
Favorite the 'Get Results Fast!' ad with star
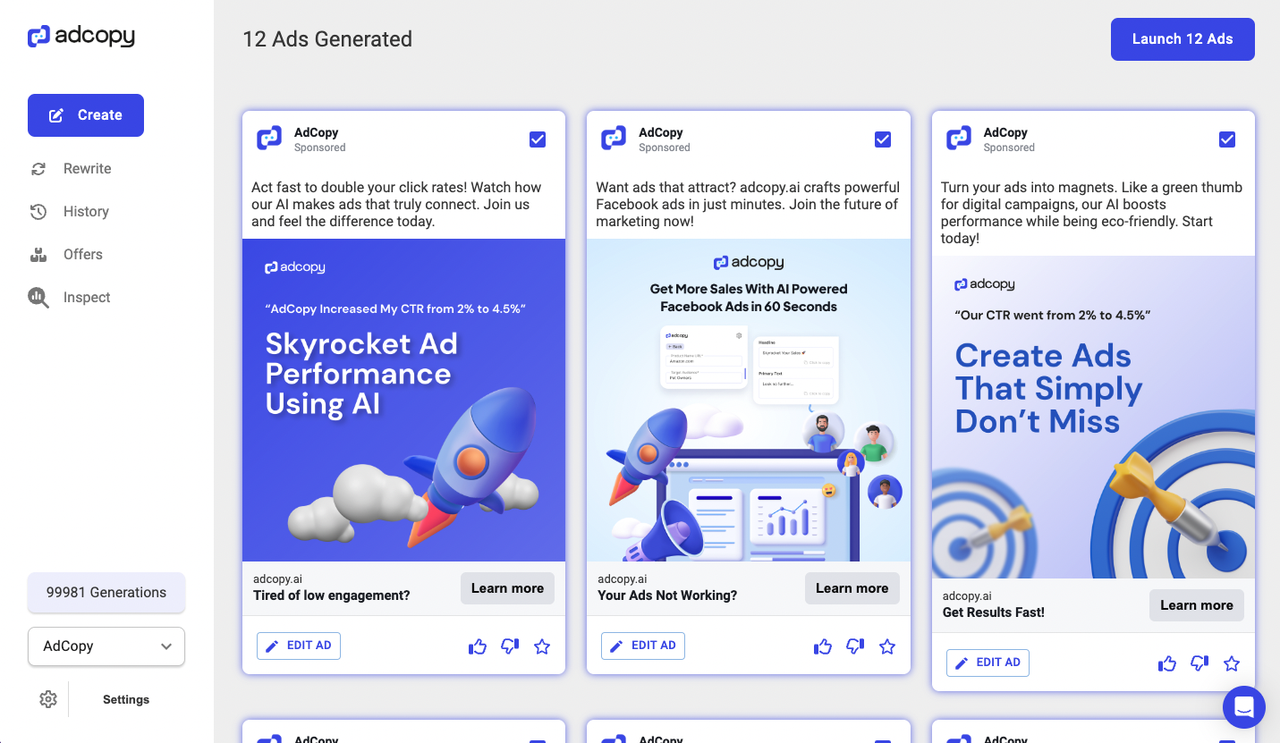coord(1232,664)
